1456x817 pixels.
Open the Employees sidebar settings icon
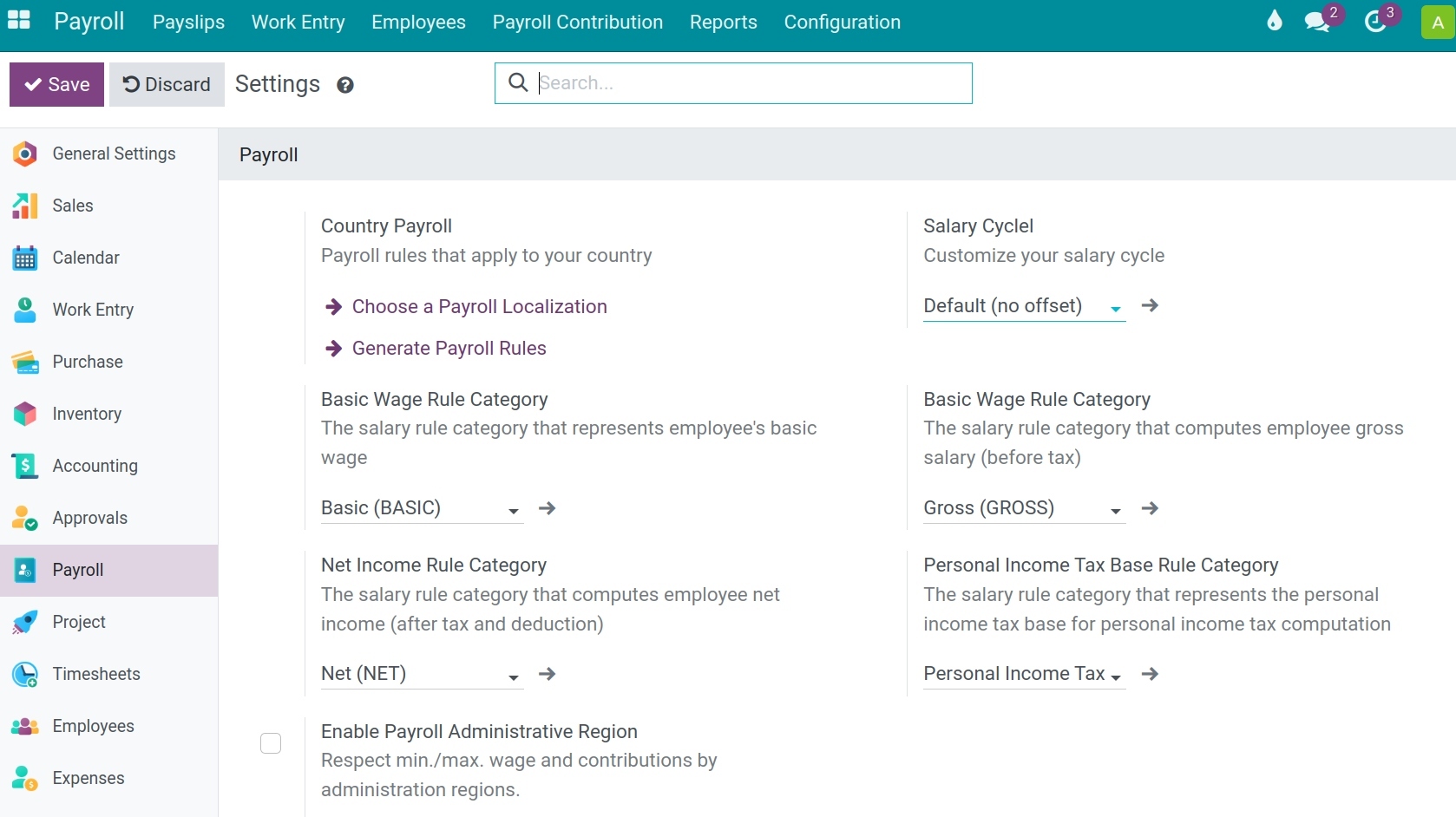coord(25,727)
